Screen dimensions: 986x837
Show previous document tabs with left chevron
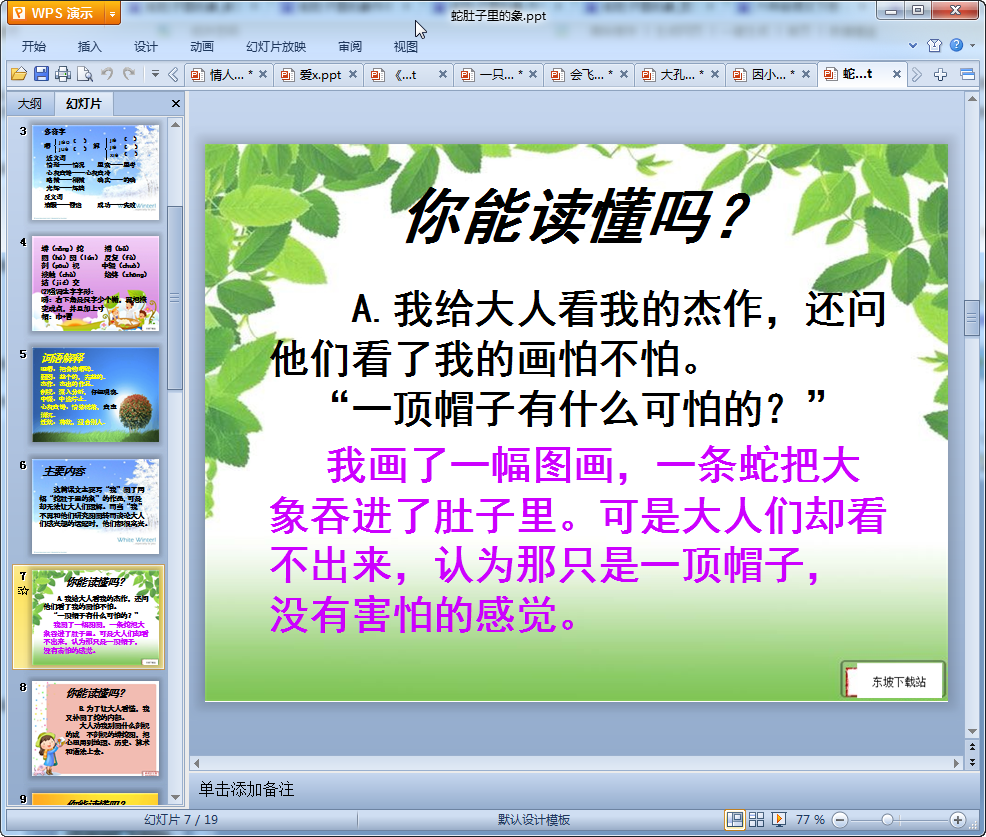(x=173, y=75)
